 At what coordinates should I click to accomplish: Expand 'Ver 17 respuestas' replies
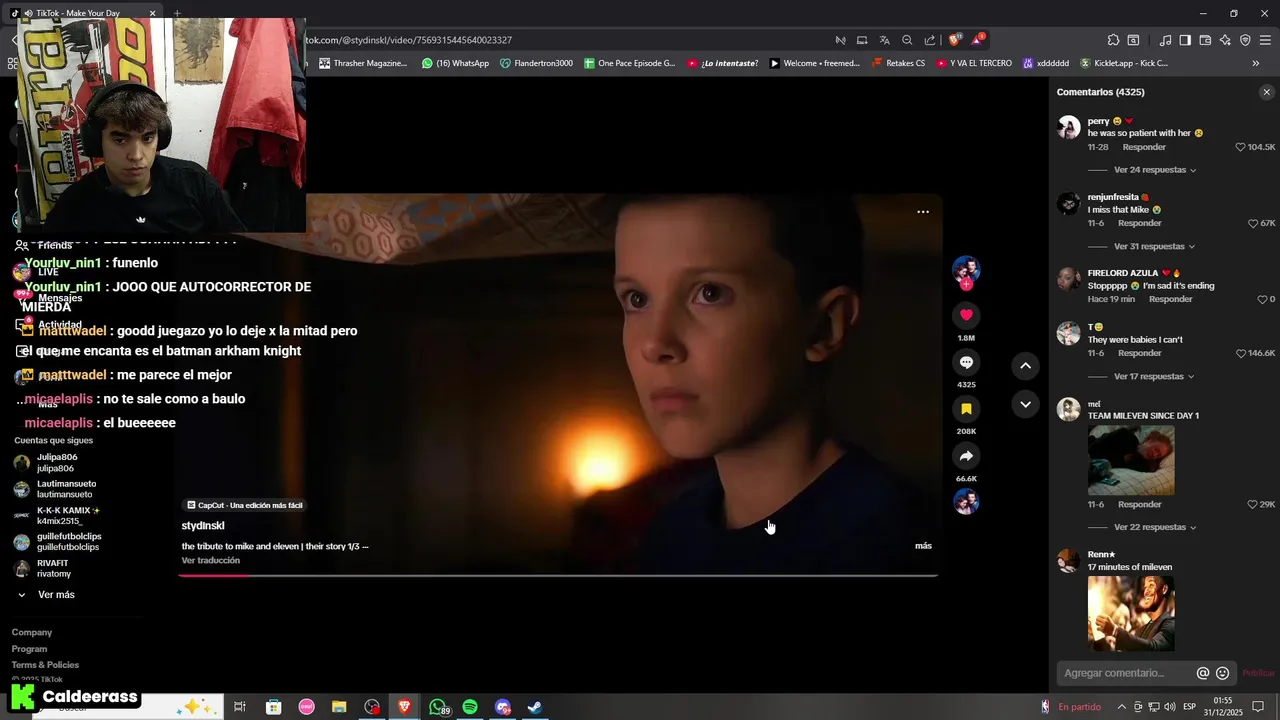click(x=1154, y=376)
